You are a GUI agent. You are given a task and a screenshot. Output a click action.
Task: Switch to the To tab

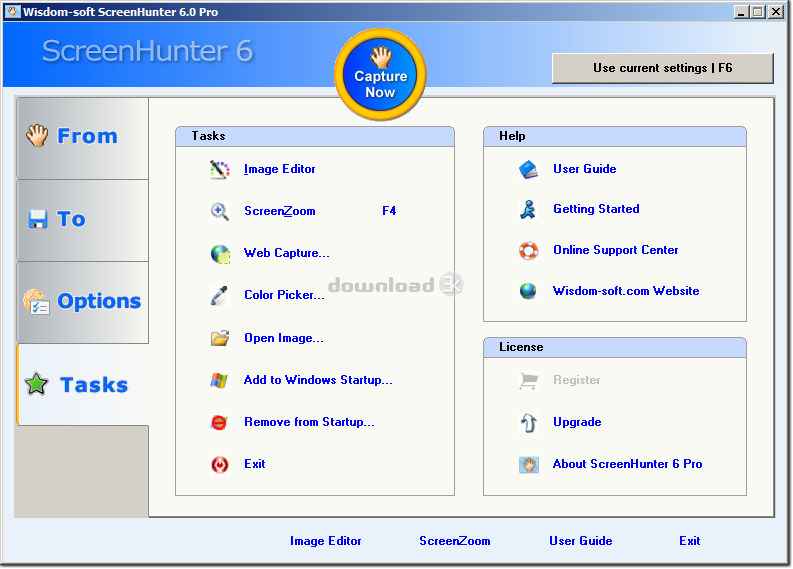pyautogui.click(x=82, y=220)
